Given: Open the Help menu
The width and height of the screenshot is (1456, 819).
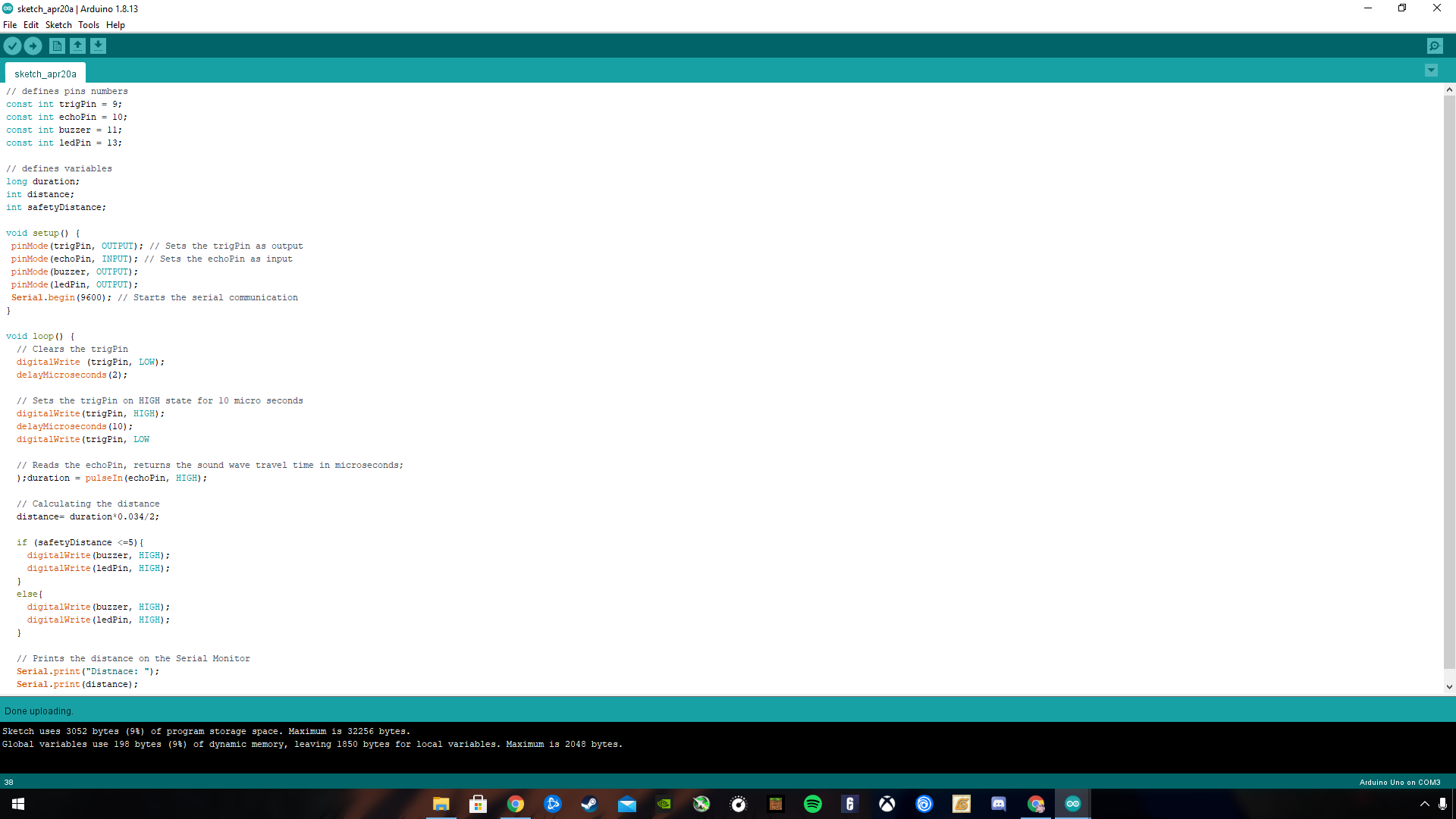Looking at the screenshot, I should (x=115, y=25).
